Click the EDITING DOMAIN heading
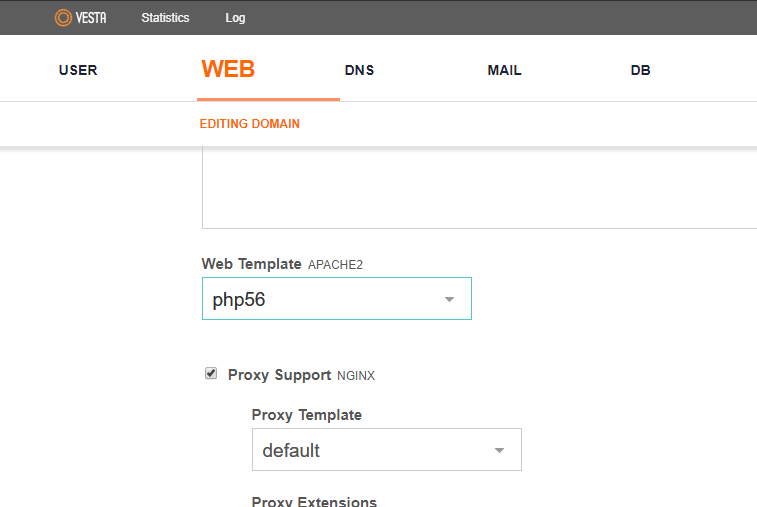Screen dimensions: 757x507 click(250, 124)
